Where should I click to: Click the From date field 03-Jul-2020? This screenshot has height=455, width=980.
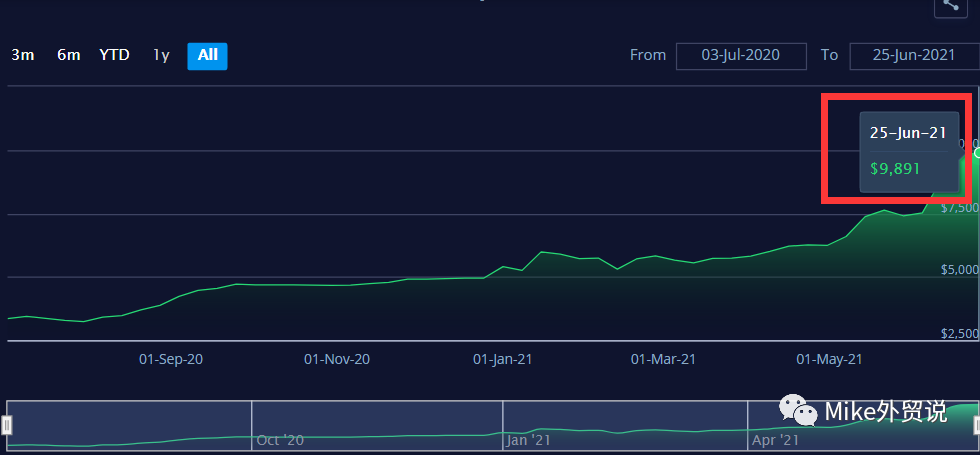(741, 56)
